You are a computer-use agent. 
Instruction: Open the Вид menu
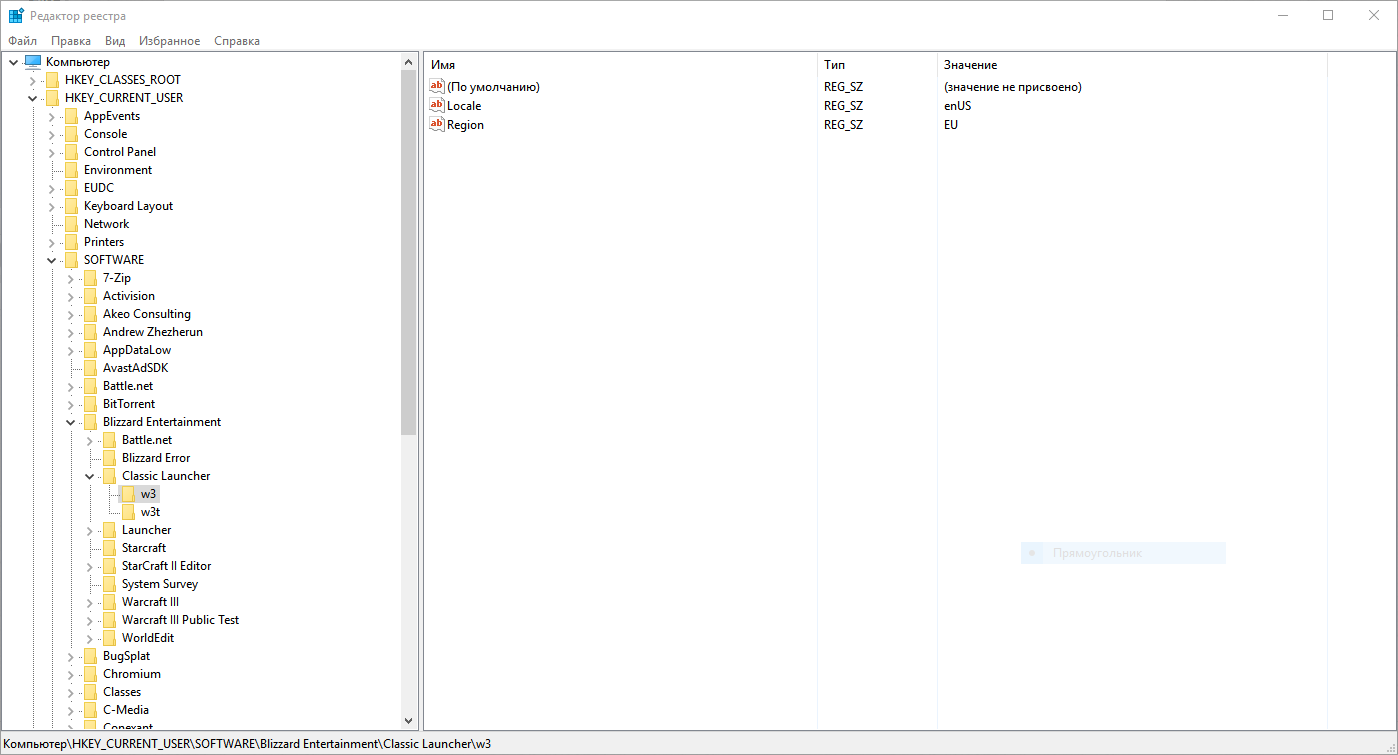[115, 41]
